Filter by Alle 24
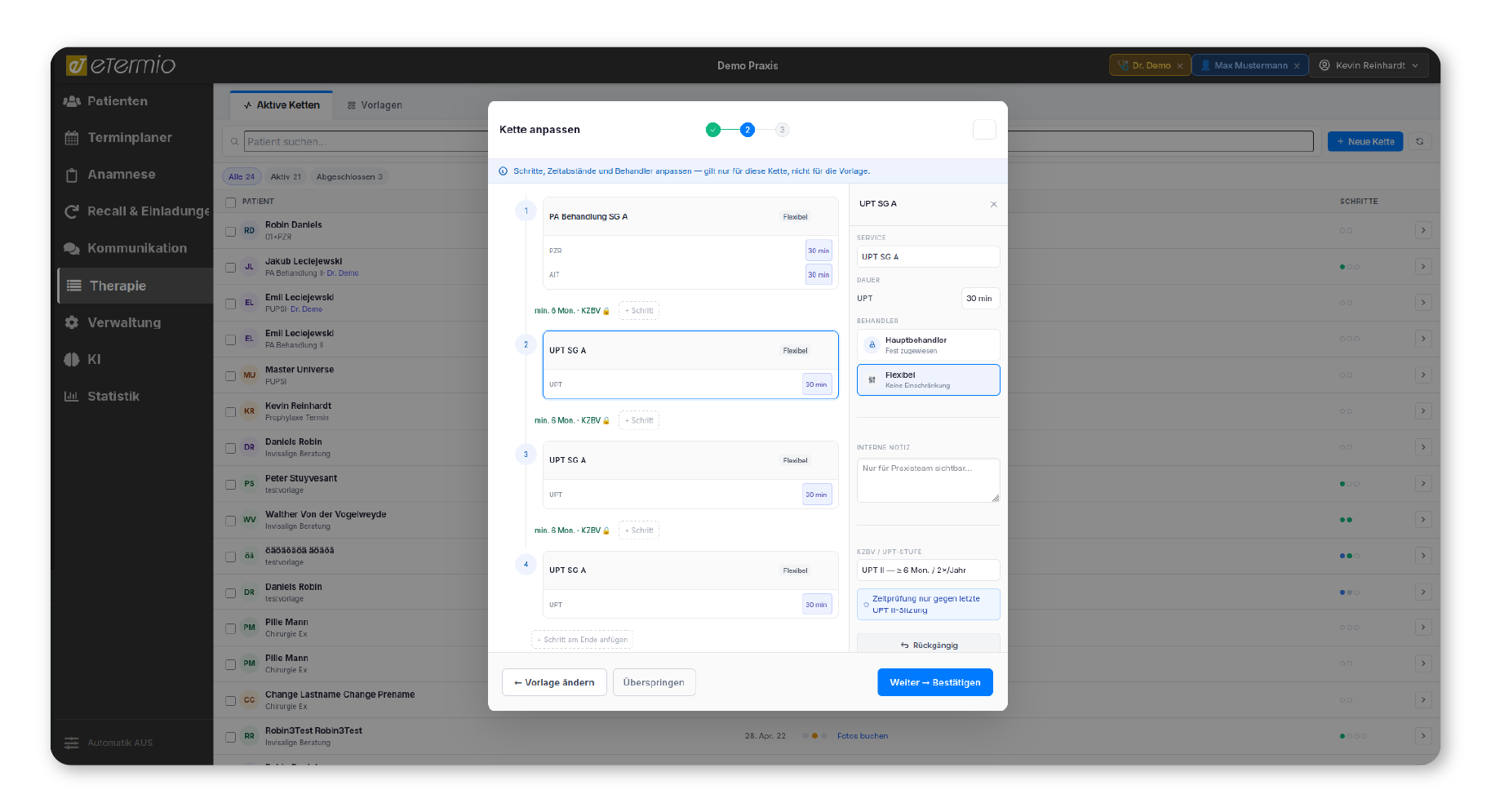 point(242,177)
